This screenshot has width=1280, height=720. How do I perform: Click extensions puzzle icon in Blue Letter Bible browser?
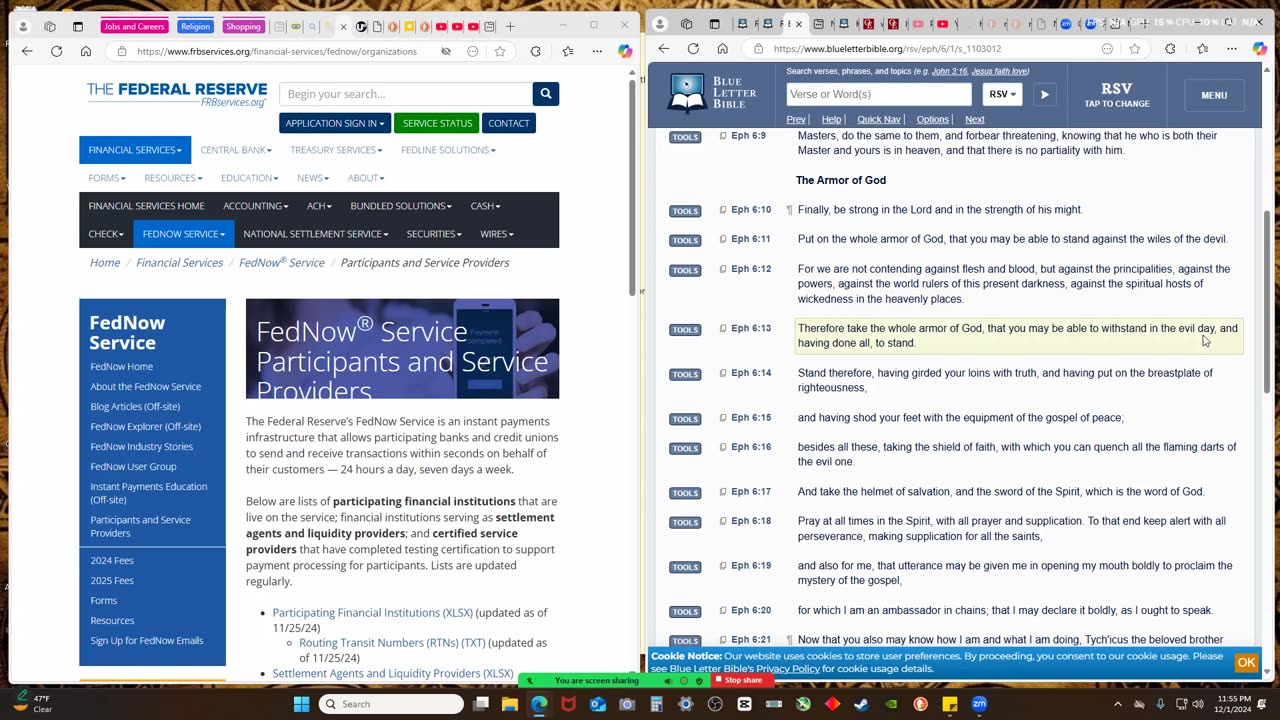[x=1170, y=48]
